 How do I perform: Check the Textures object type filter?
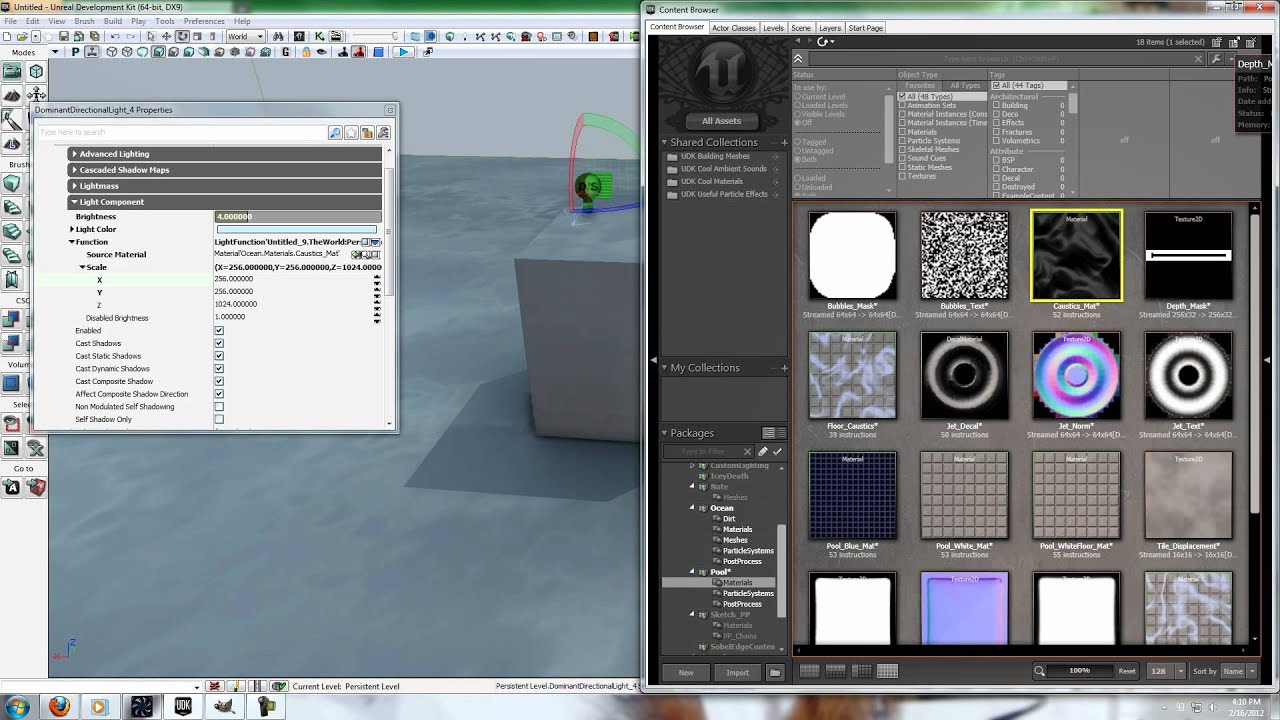[x=902, y=176]
